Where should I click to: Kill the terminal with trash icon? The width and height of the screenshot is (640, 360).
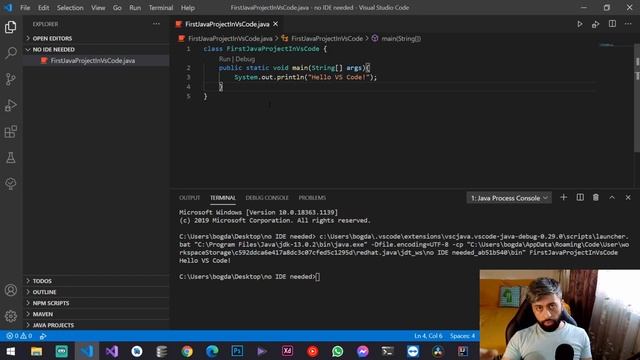(x=596, y=198)
